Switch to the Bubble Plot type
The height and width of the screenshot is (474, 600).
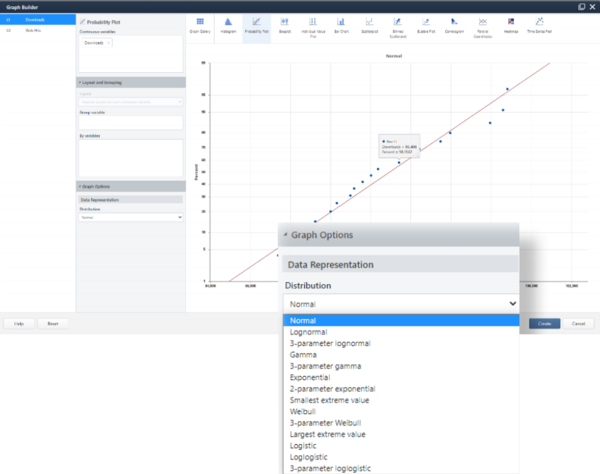[426, 26]
